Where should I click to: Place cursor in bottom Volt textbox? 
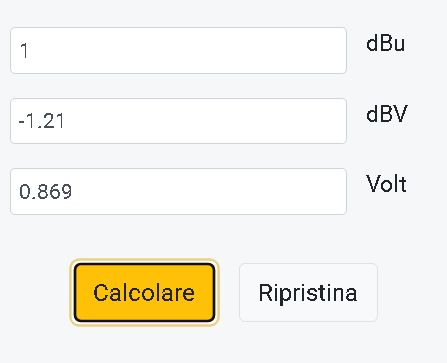pyautogui.click(x=178, y=191)
